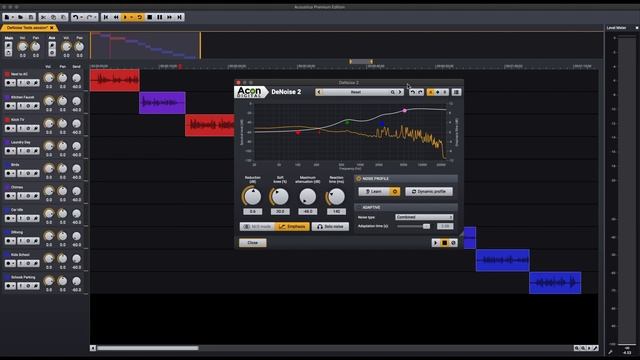Close the DeNoise 2 window with Close button

(x=253, y=243)
